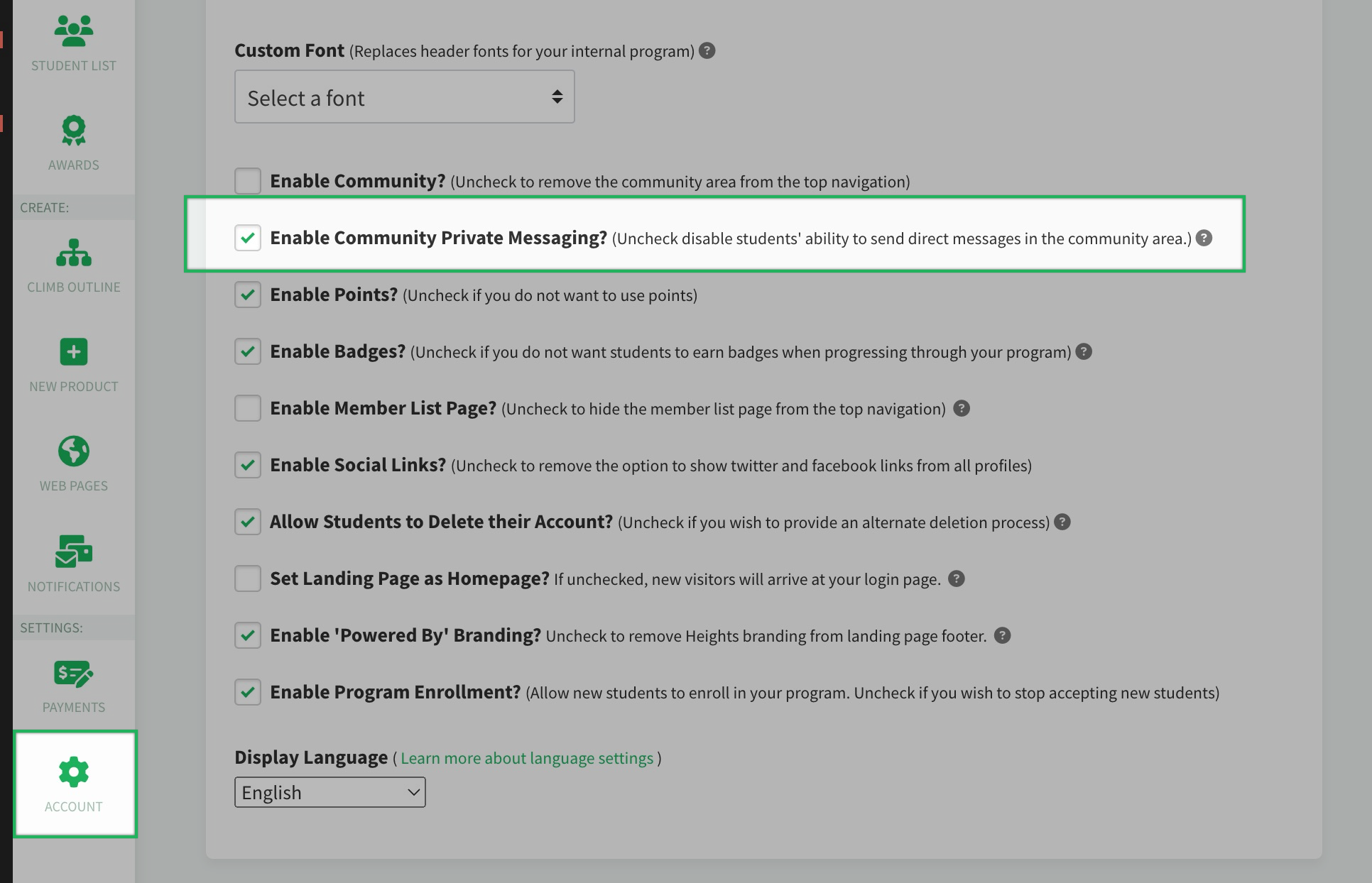The height and width of the screenshot is (883, 1372).
Task: Click help icon next to Custom Font
Action: coord(707,50)
